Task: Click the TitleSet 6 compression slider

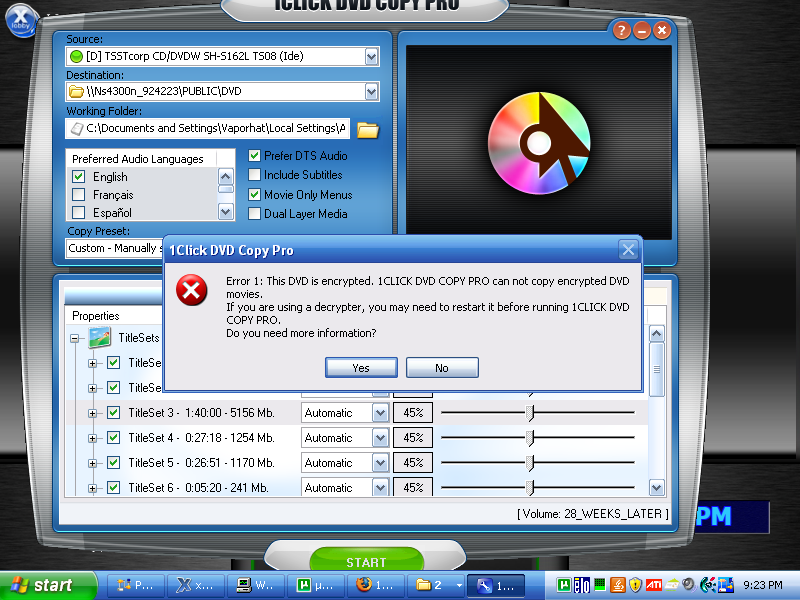Action: click(x=537, y=488)
